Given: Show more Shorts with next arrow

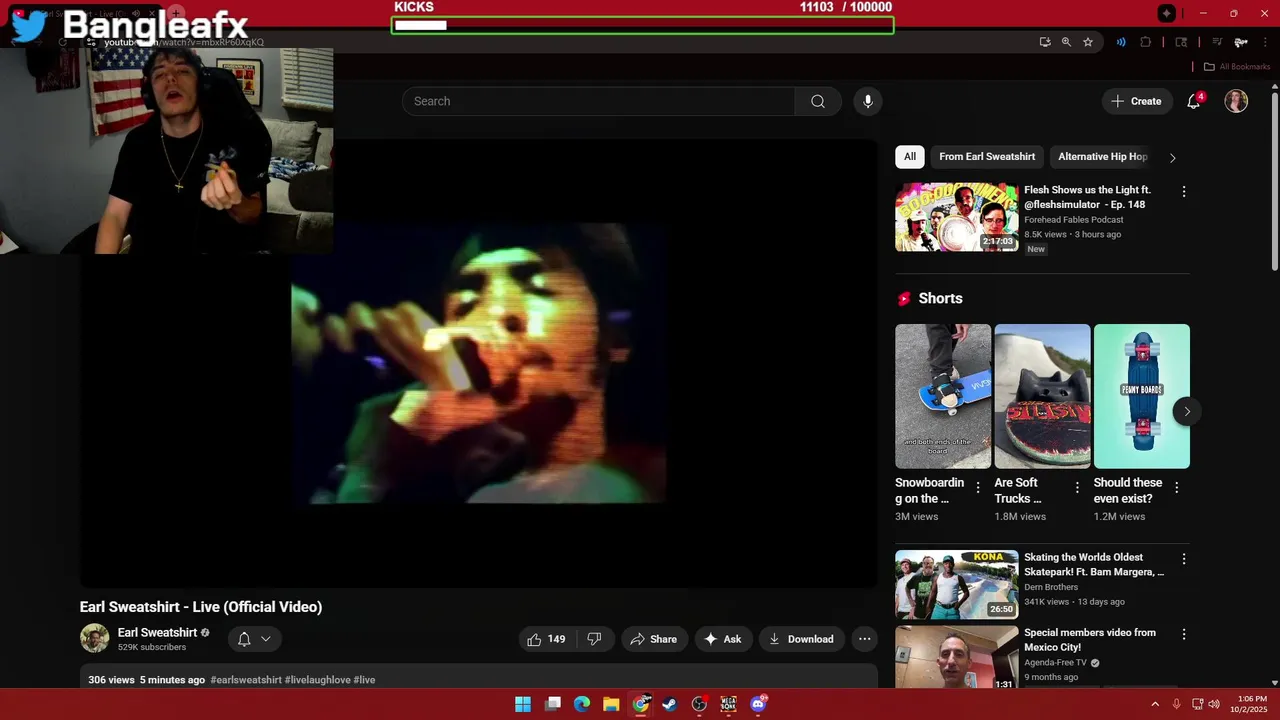Looking at the screenshot, I should coord(1187,411).
